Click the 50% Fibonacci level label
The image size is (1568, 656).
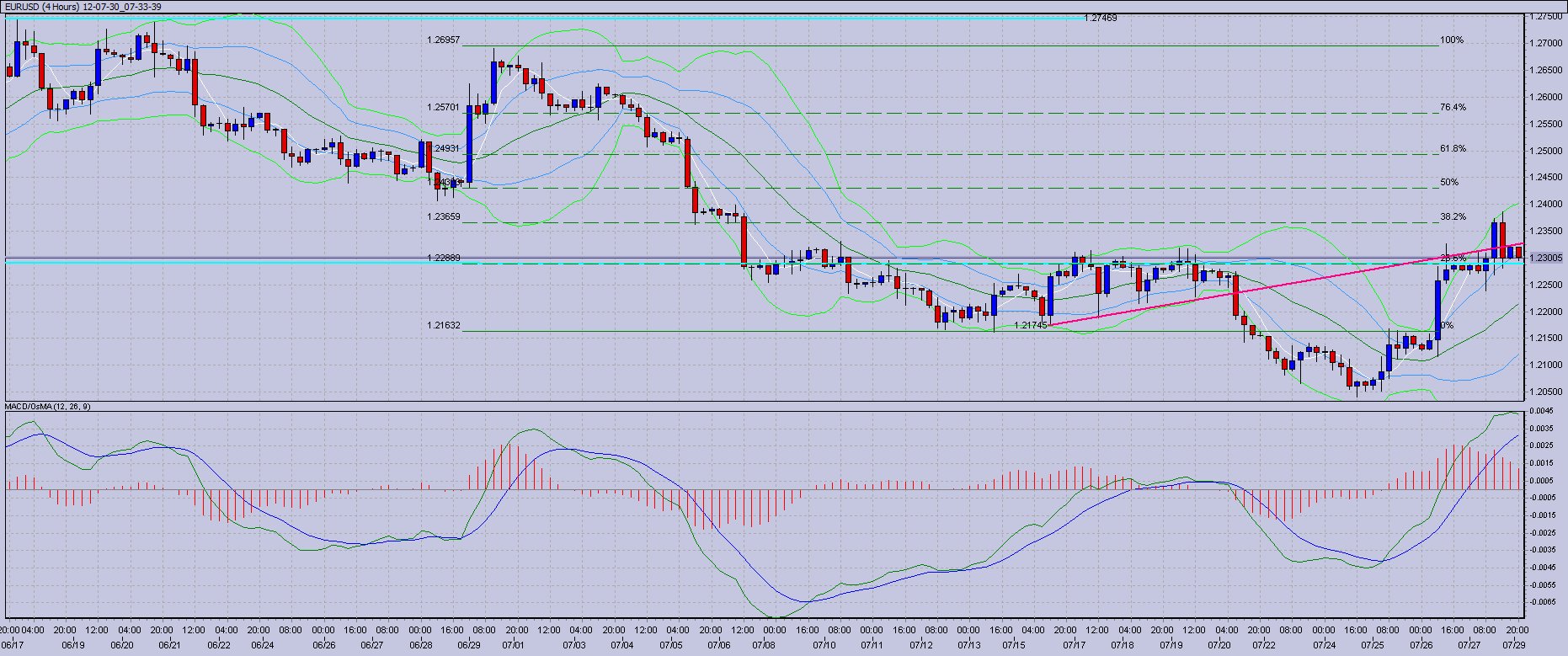[1448, 183]
